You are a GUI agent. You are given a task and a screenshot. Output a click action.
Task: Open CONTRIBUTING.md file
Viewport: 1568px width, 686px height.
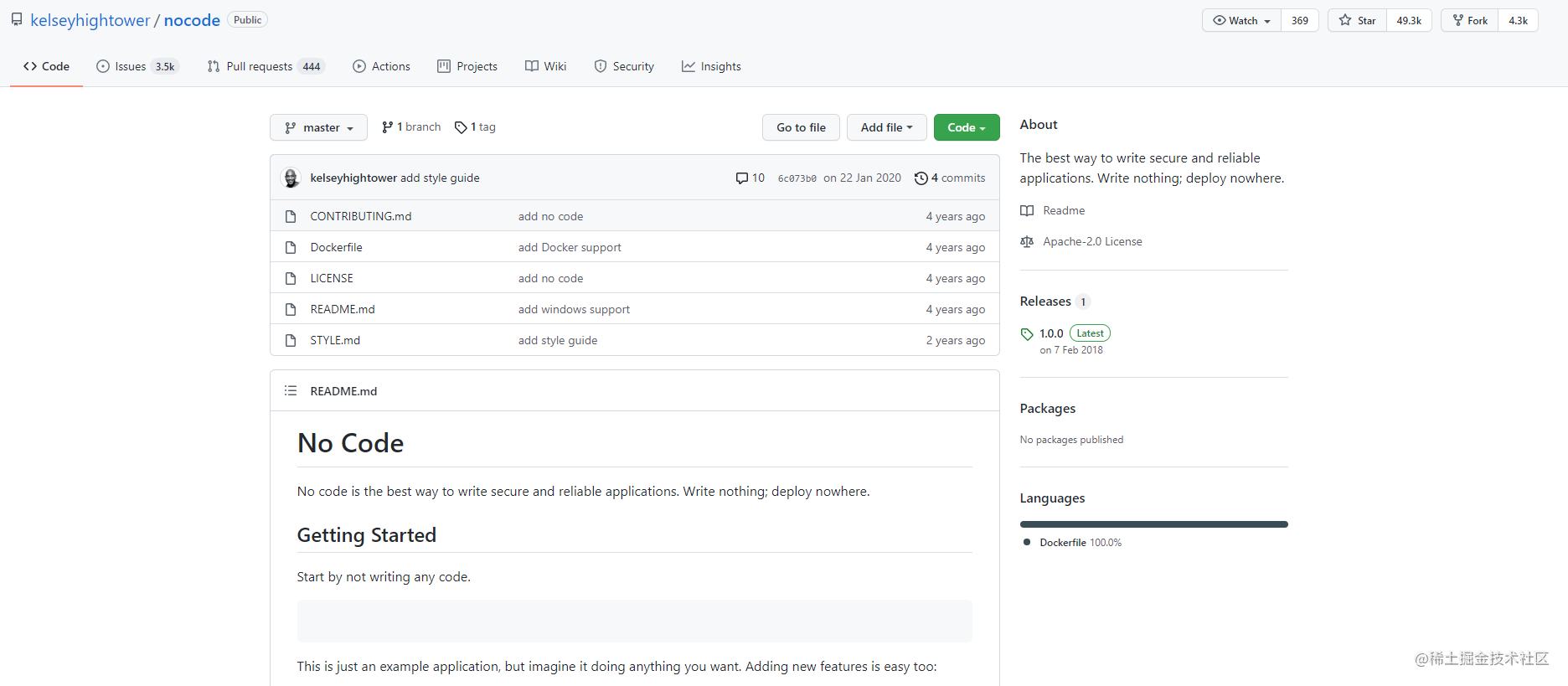[361, 216]
